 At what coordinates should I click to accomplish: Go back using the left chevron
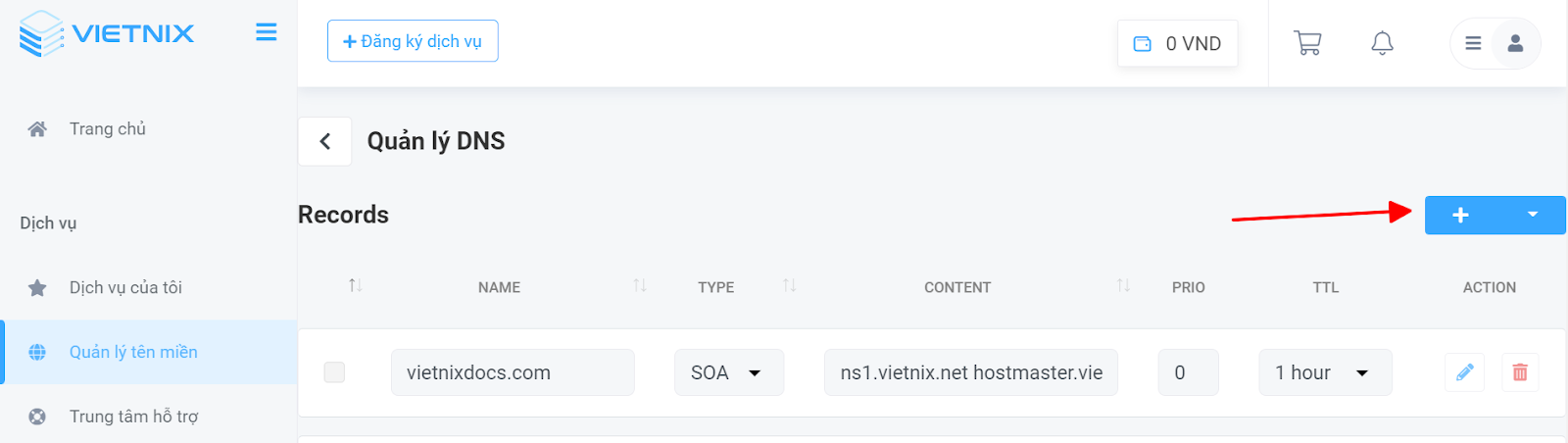[324, 141]
